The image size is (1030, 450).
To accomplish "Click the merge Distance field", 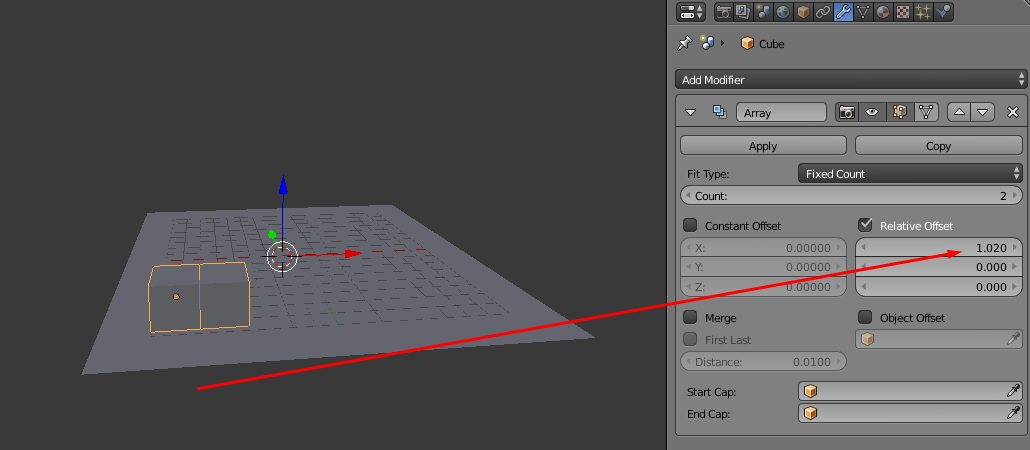I will tap(763, 361).
